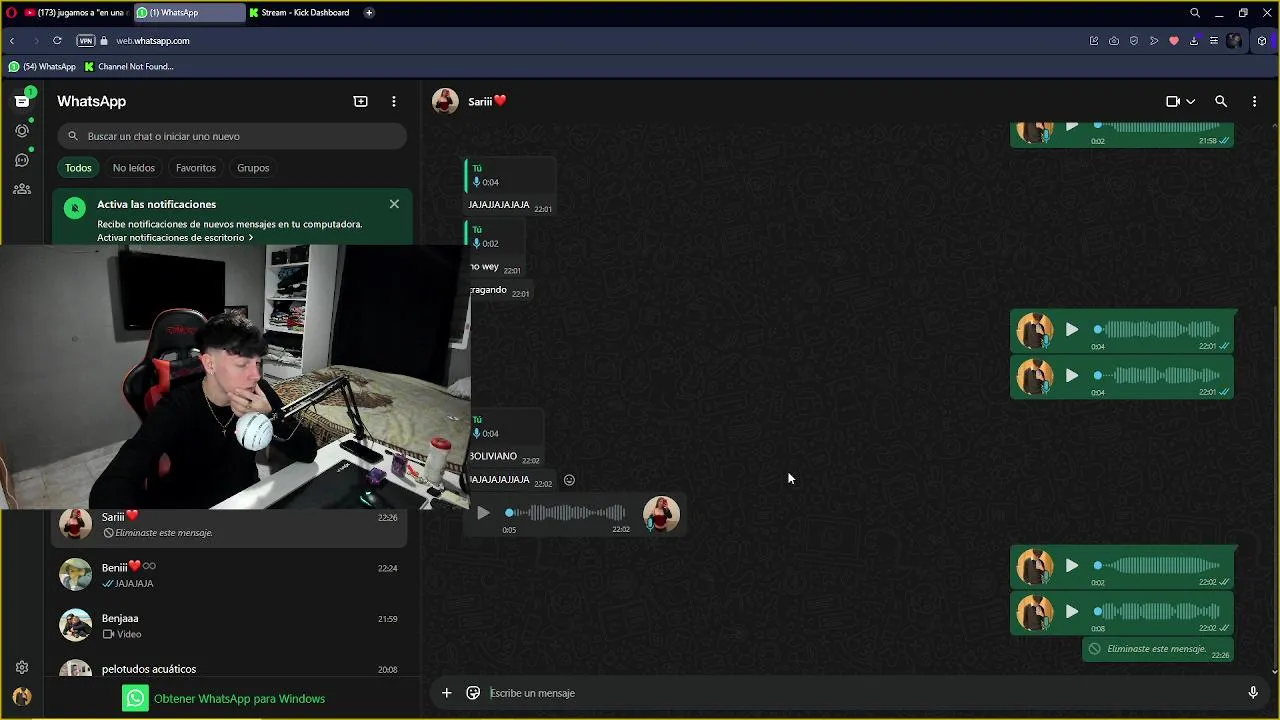Start a video call with camera icon
The image size is (1280, 720).
click(1173, 101)
